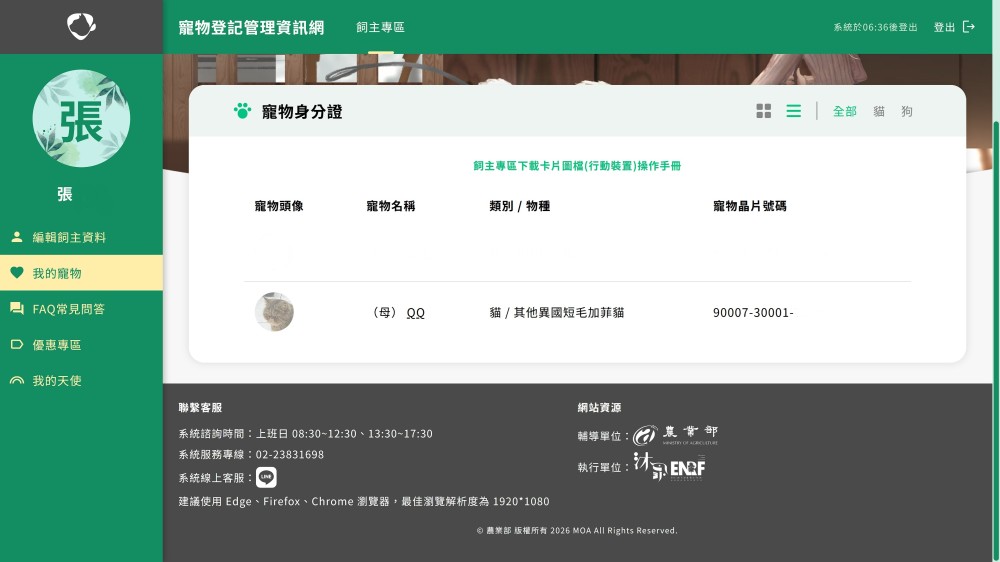Screen dimensions: 1000x562
Task: Click the paw icon beside 寵物身分證
Action: (242, 111)
